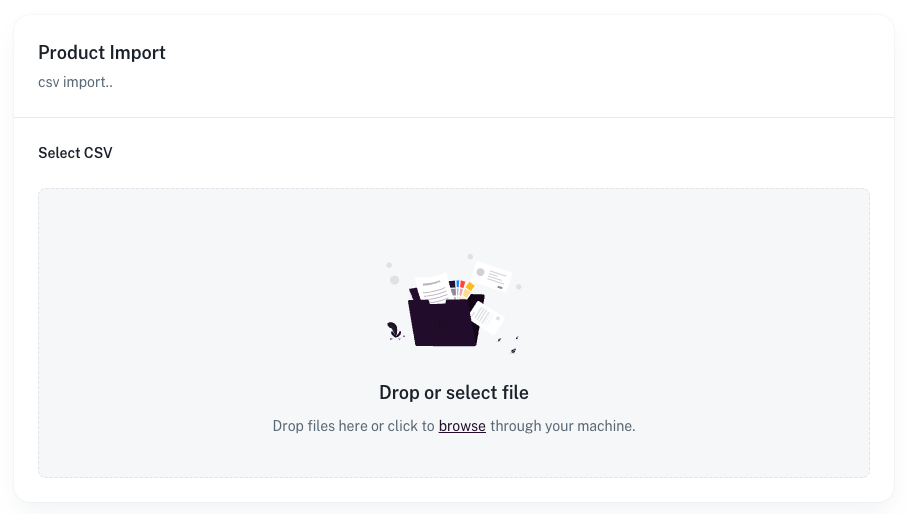The height and width of the screenshot is (514, 908).
Task: Click the small dark plant beside the folder
Action: tap(394, 330)
